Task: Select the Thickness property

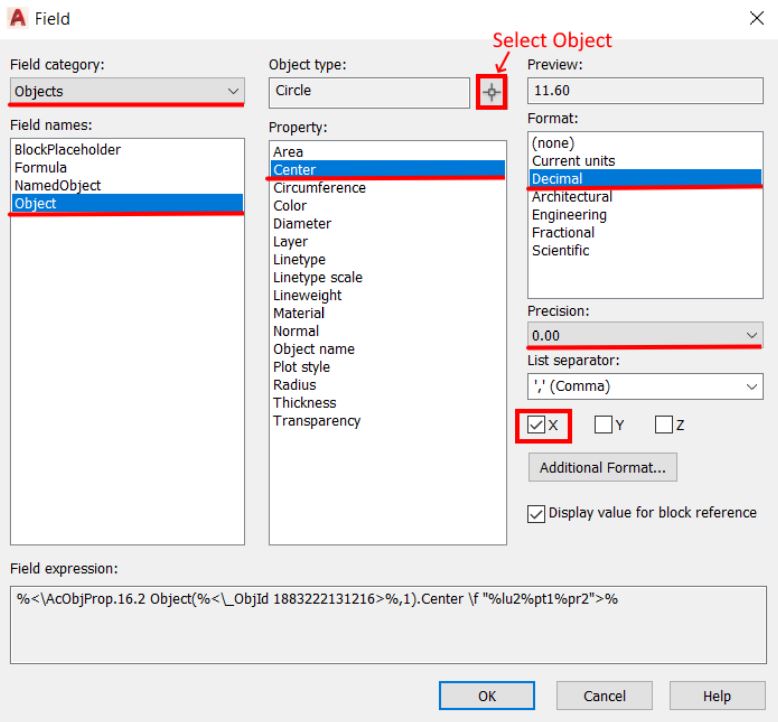Action: tap(388, 402)
